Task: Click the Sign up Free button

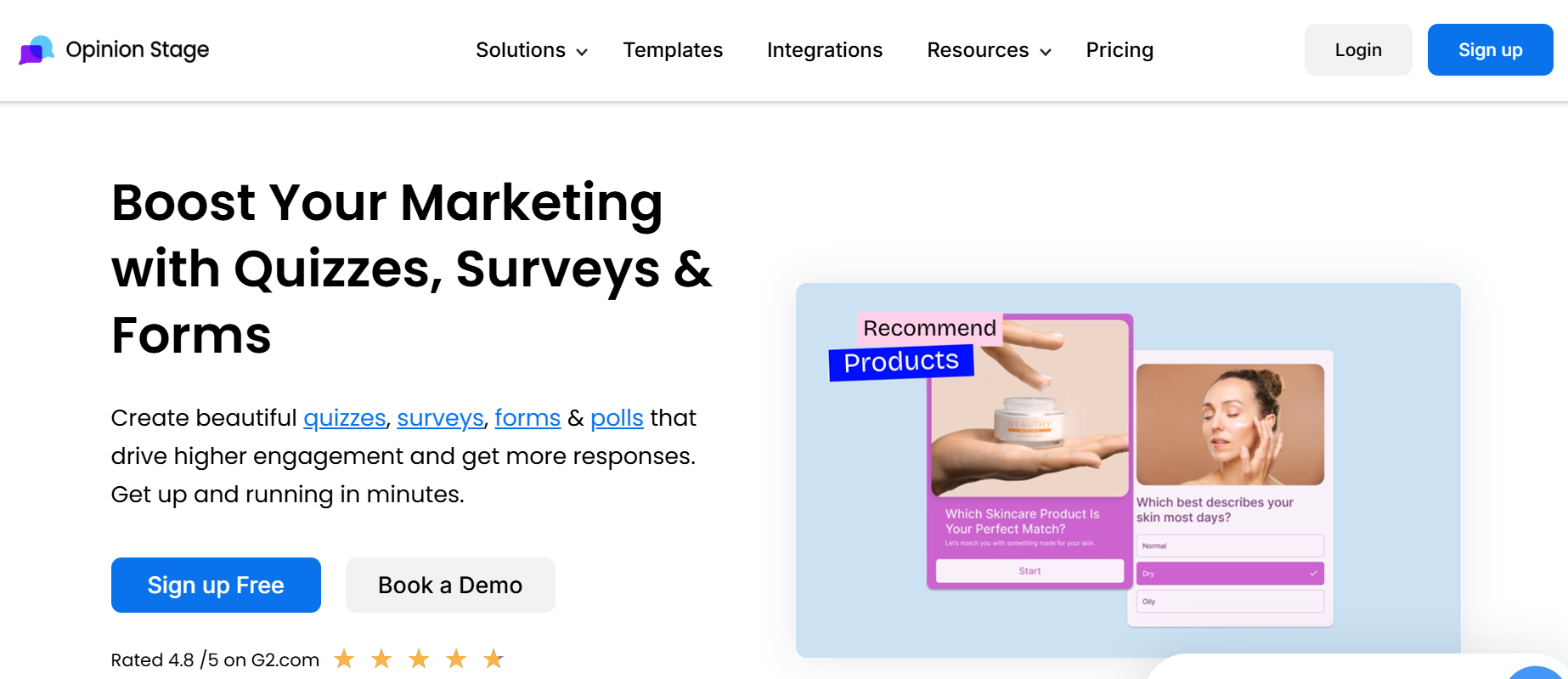Action: coord(216,586)
